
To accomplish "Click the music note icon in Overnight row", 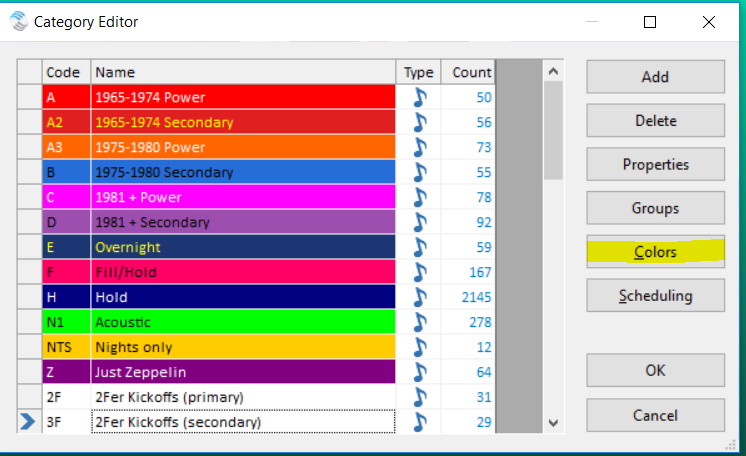I will pos(419,247).
